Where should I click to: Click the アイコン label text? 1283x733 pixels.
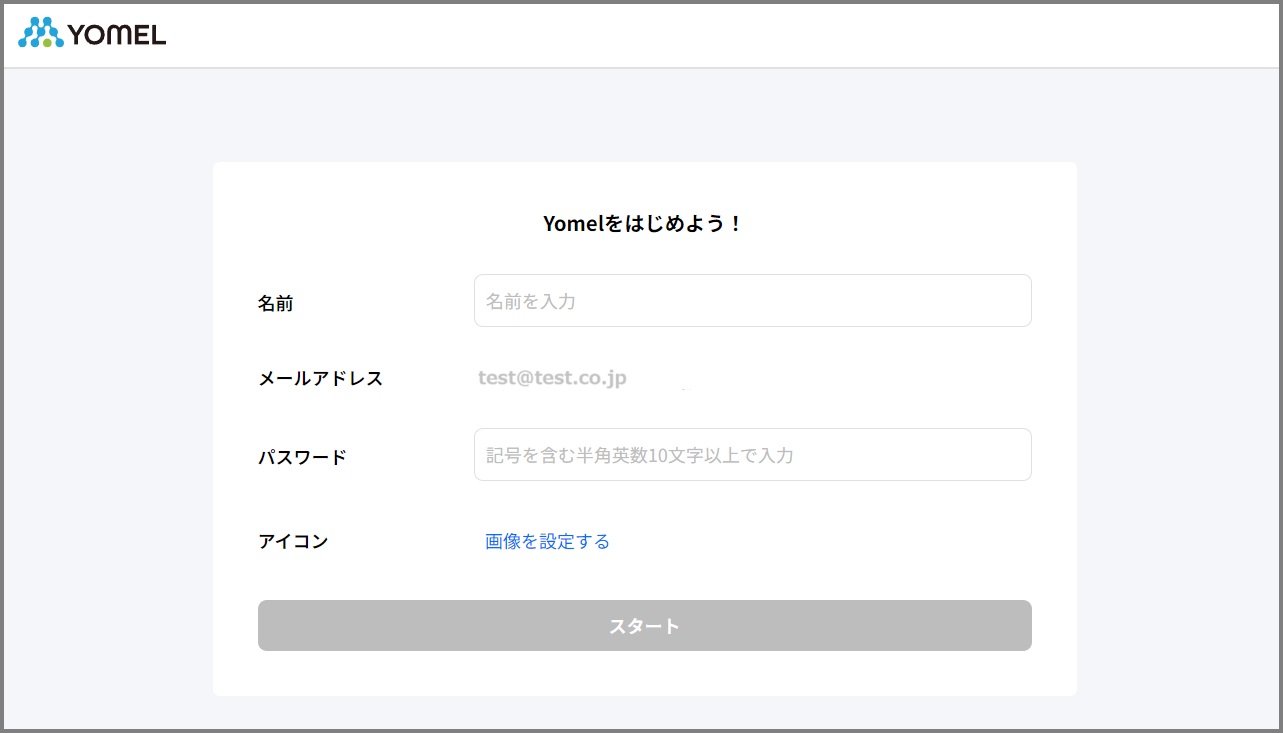(x=293, y=541)
